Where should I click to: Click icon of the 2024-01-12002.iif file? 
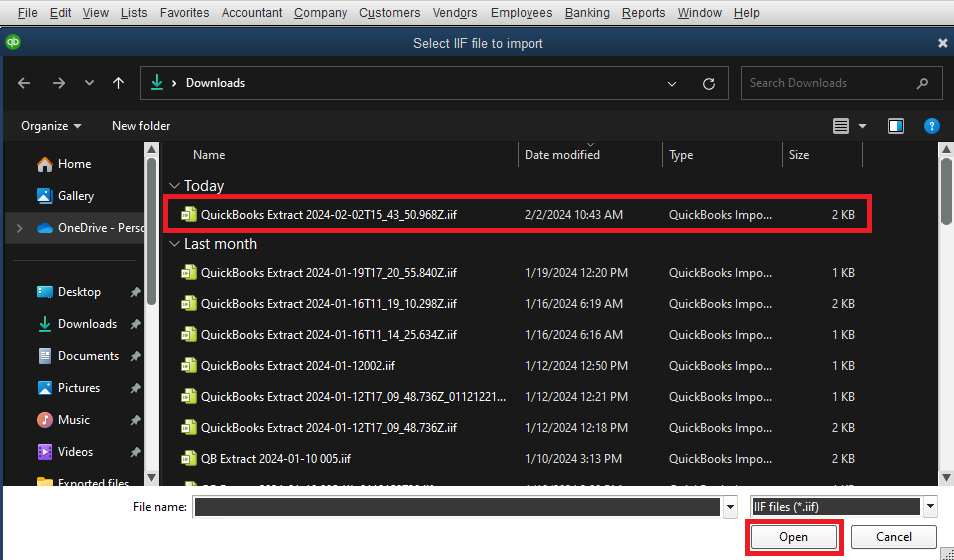coord(189,365)
